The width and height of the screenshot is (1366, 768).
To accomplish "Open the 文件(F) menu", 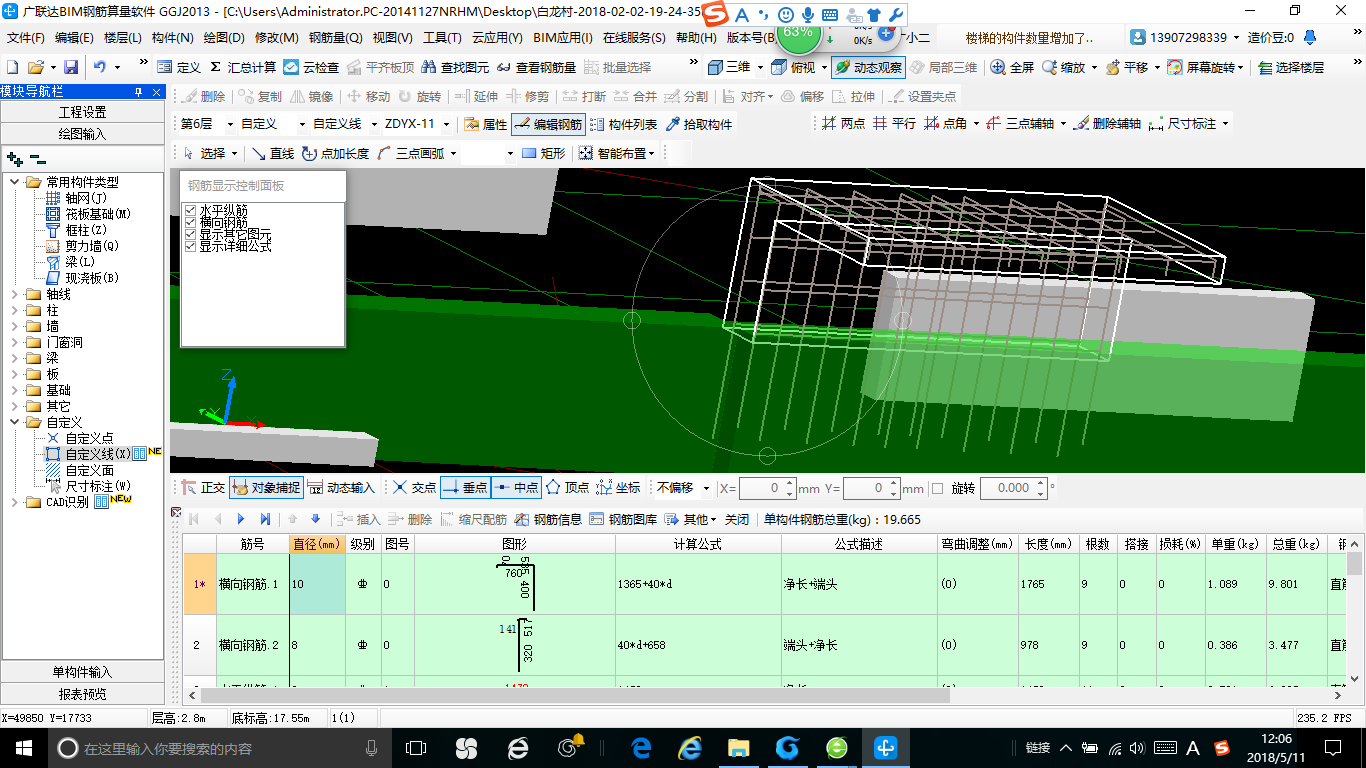I will coord(26,38).
